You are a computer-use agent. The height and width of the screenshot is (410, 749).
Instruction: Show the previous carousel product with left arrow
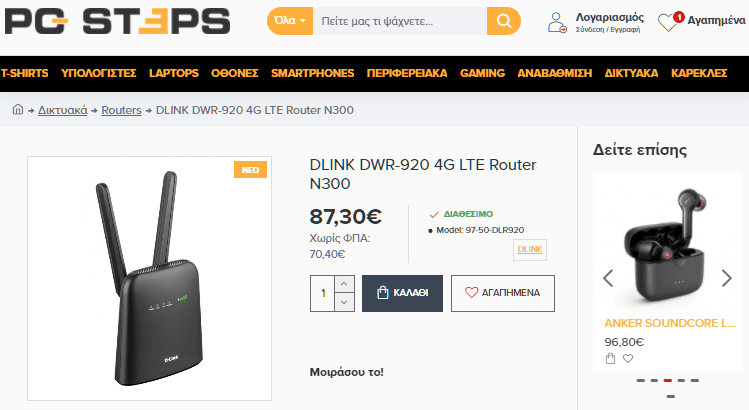tap(608, 278)
